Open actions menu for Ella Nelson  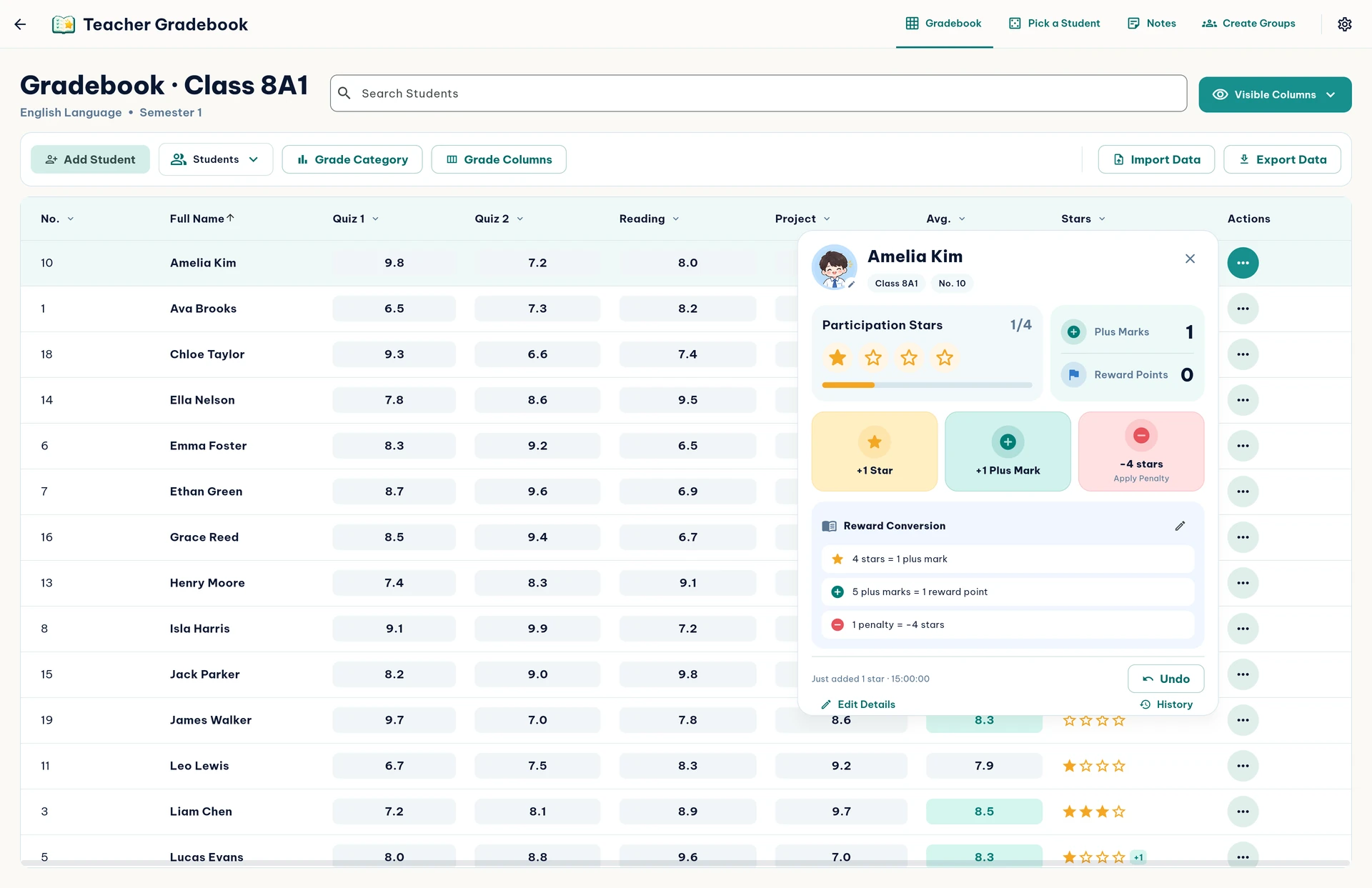point(1243,400)
